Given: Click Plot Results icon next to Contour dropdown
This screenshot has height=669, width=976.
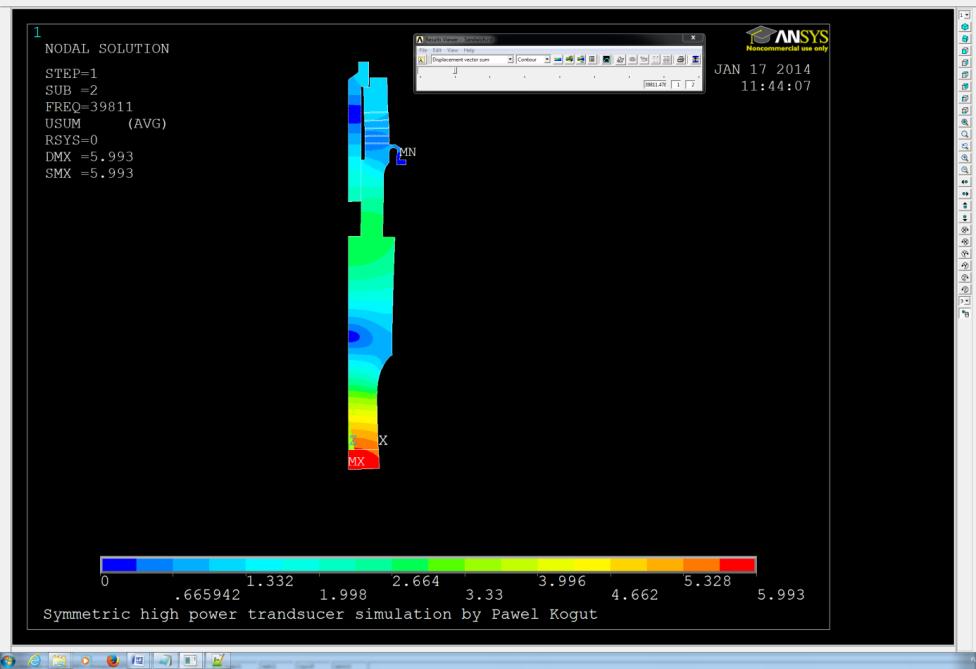Looking at the screenshot, I should pyautogui.click(x=558, y=60).
